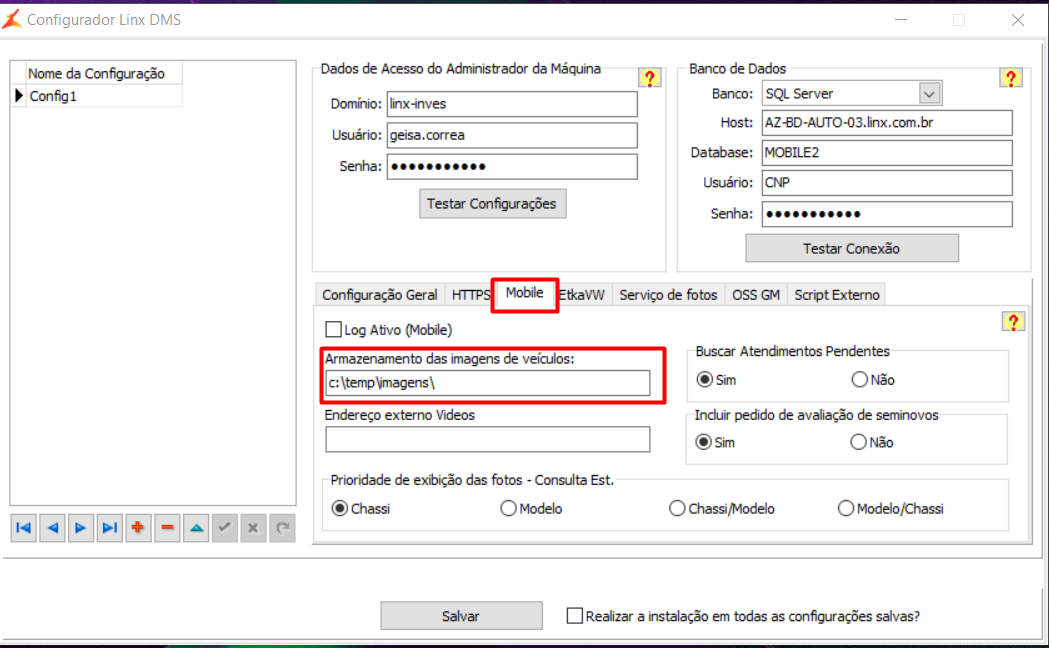1049x648 pixels.
Task: Choose Chassi/Modelo photo priority option
Action: [677, 508]
